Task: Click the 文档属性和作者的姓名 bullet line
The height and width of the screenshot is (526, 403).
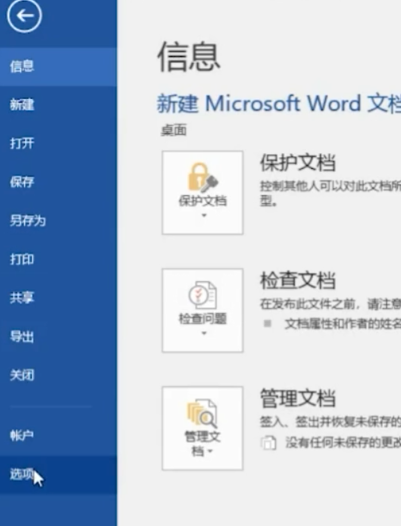Action: click(342, 324)
